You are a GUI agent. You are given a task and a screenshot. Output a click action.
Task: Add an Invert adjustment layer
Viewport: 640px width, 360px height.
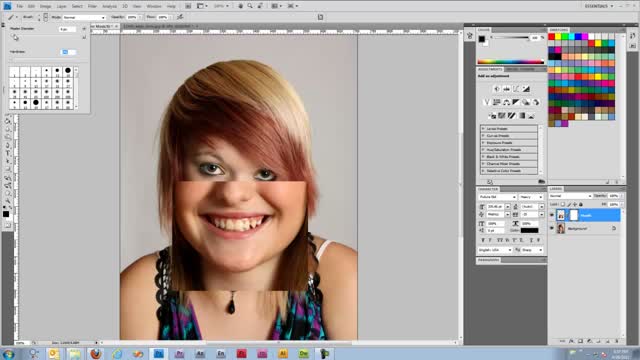pyautogui.click(x=492, y=116)
